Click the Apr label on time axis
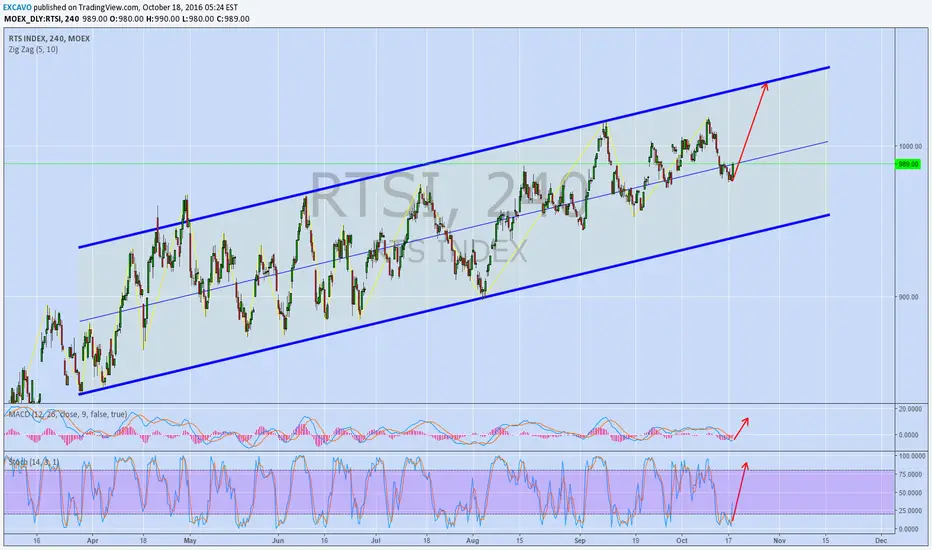 coord(92,540)
